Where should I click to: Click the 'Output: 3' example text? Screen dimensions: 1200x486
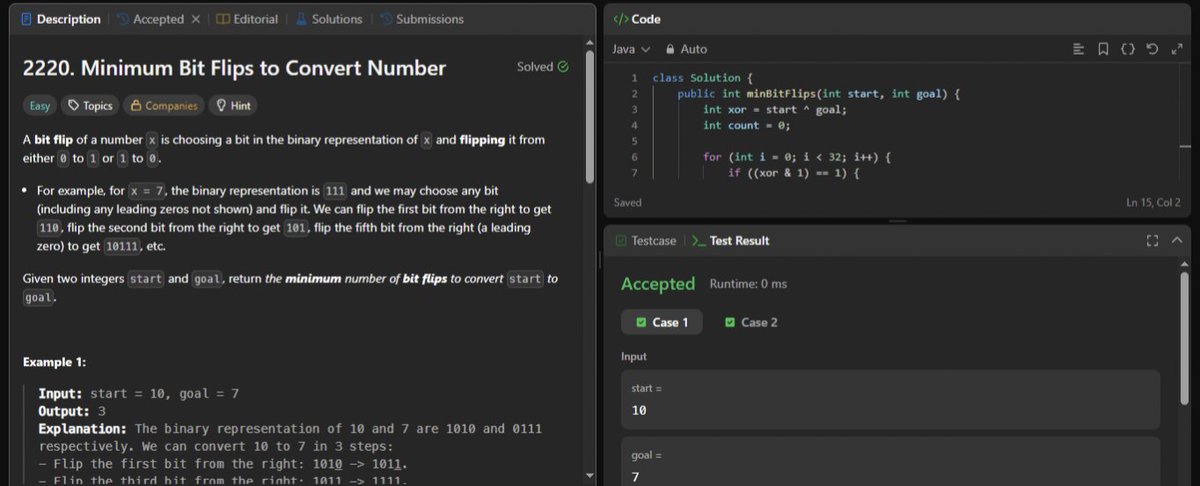[x=72, y=411]
